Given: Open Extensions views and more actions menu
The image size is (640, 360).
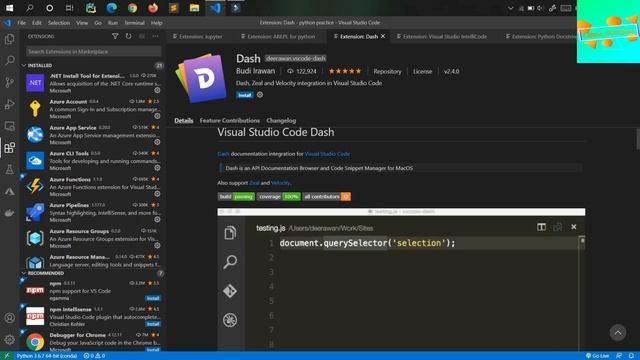Looking at the screenshot, I should click(x=155, y=36).
